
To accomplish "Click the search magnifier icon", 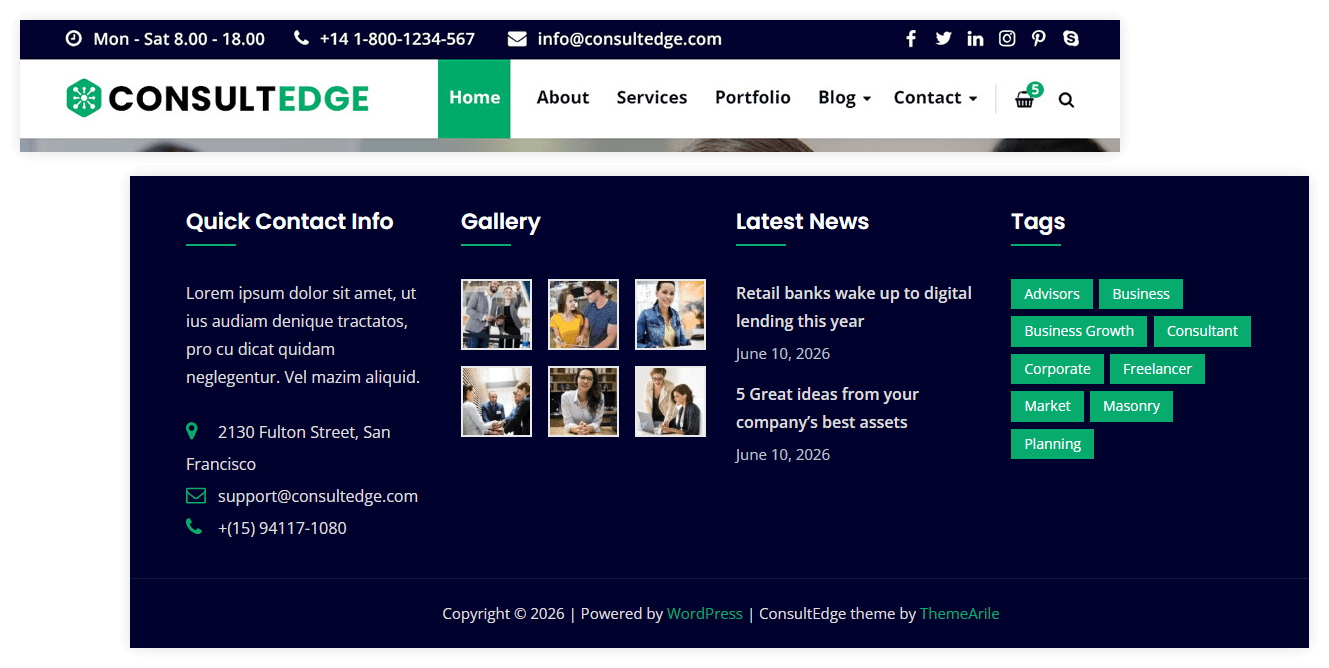I will tap(1066, 100).
